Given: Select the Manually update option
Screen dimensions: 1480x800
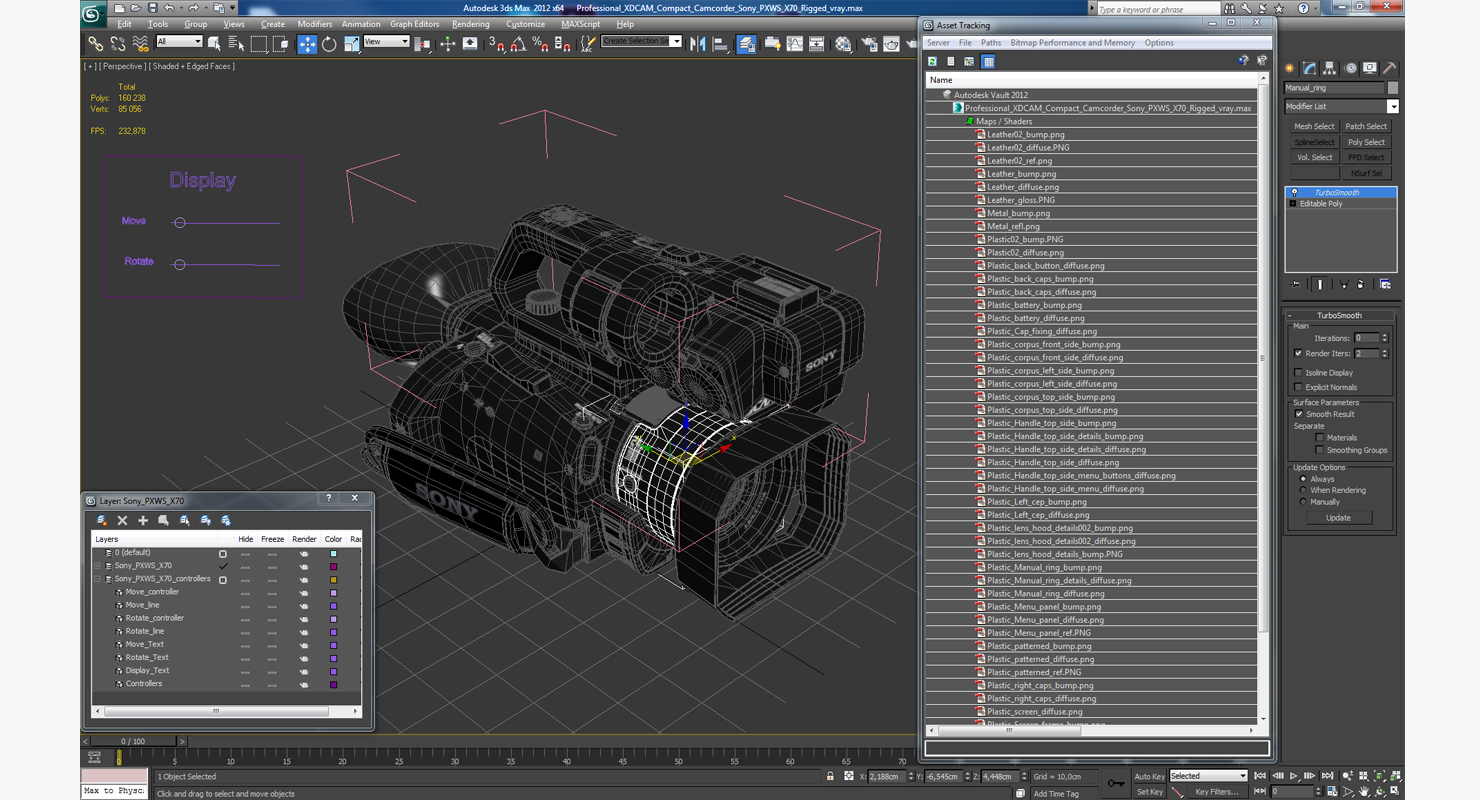Looking at the screenshot, I should coord(1303,502).
